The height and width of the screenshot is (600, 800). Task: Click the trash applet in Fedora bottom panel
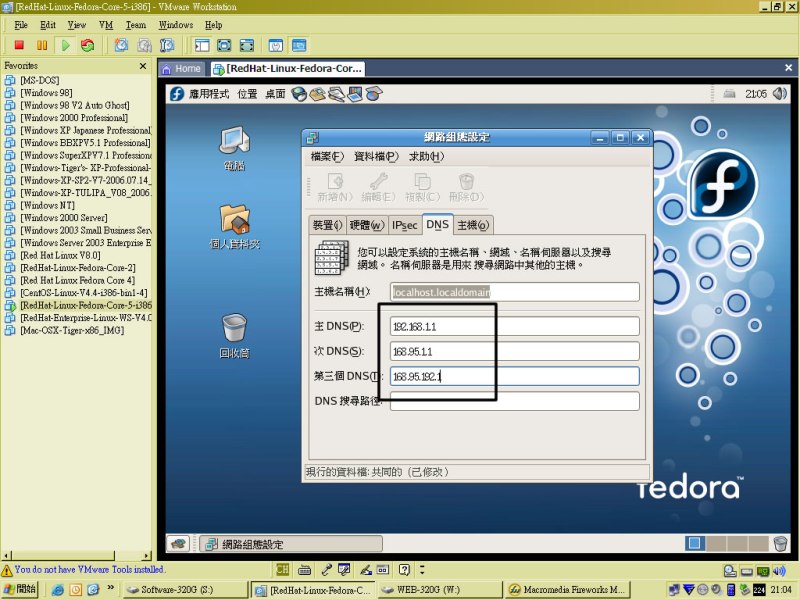[780, 543]
